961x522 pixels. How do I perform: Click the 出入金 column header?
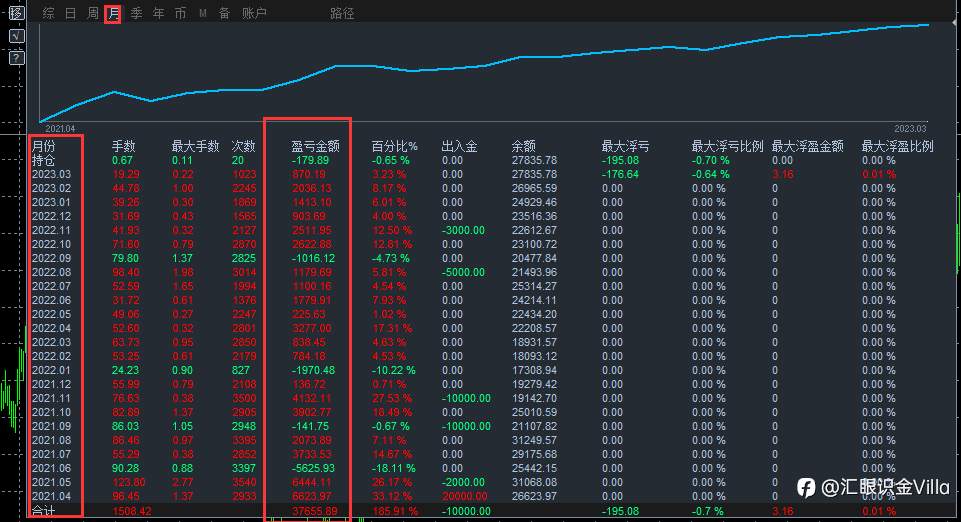(460, 146)
